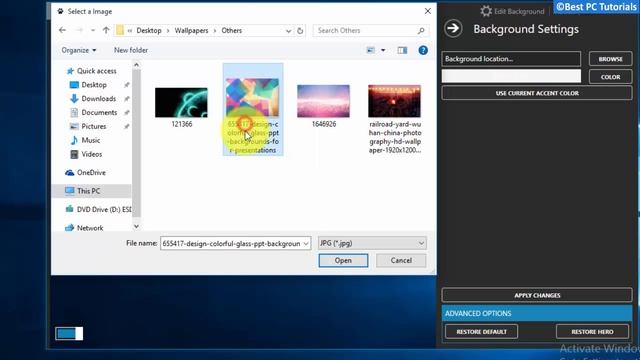Navigate up one folder level
This screenshot has width=640, height=360.
point(106,30)
